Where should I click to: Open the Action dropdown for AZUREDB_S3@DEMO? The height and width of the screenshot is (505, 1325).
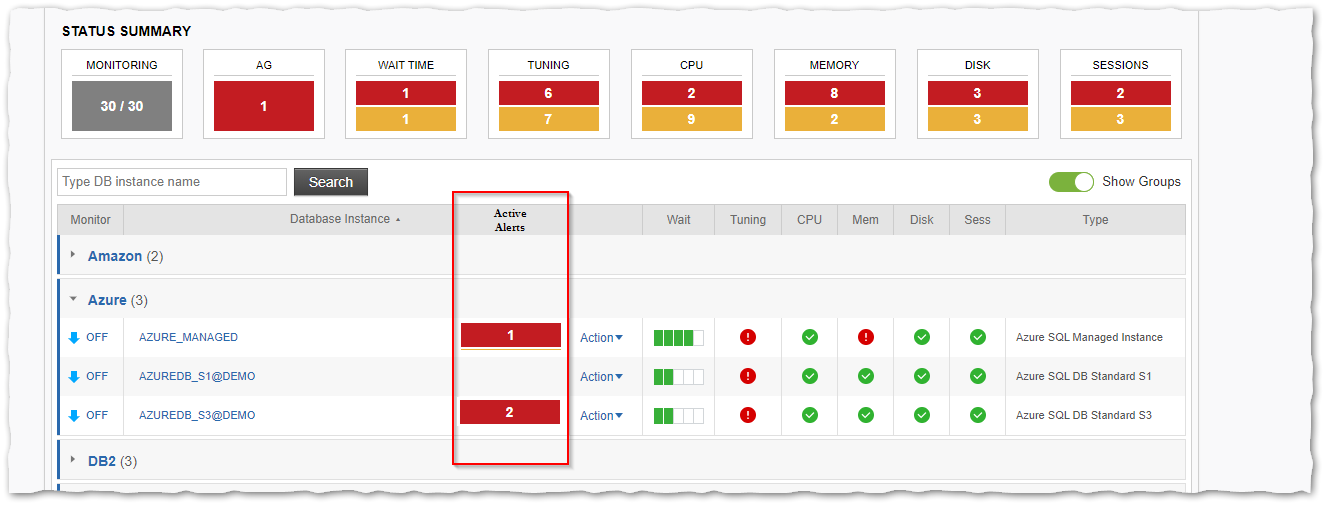pyautogui.click(x=601, y=416)
